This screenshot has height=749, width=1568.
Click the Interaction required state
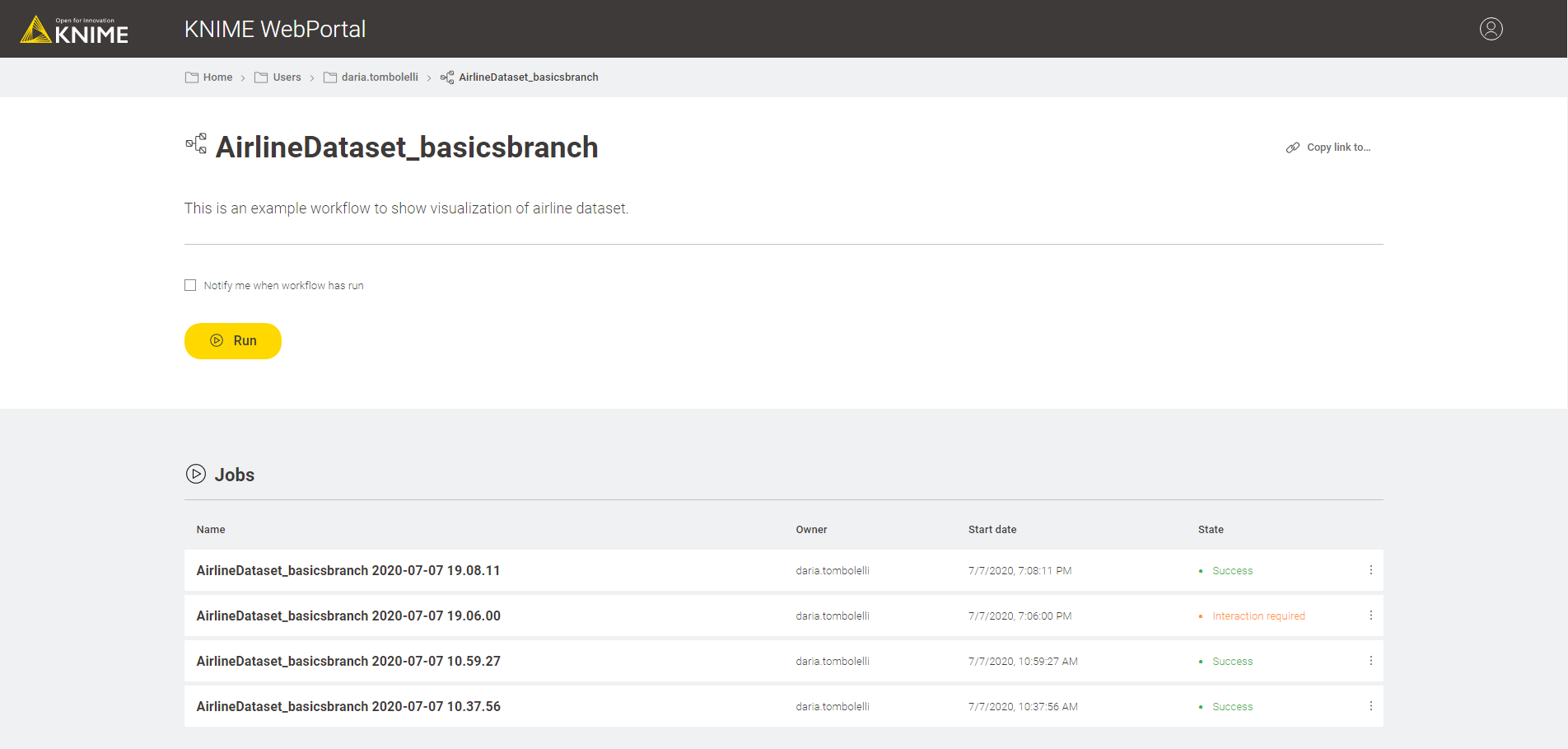click(x=1258, y=616)
